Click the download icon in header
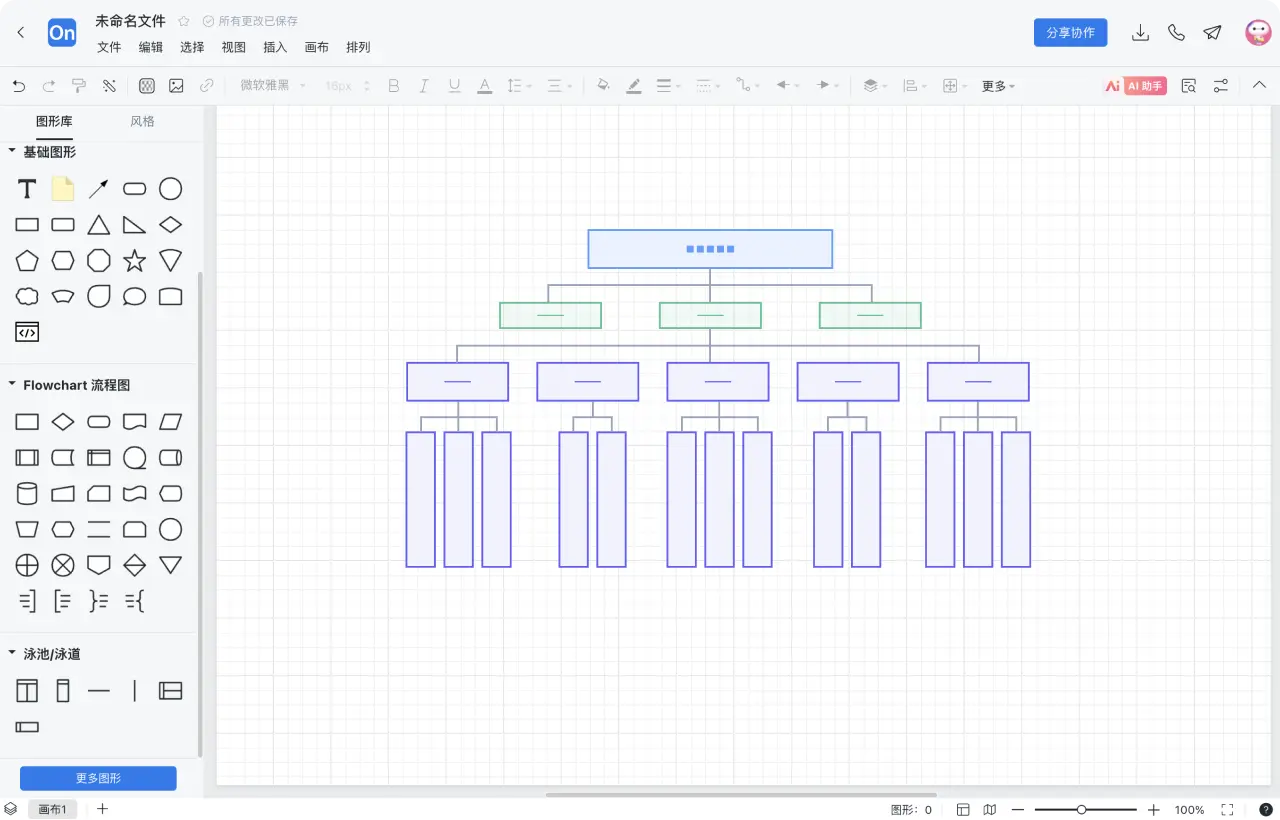The width and height of the screenshot is (1280, 820). pyautogui.click(x=1140, y=33)
